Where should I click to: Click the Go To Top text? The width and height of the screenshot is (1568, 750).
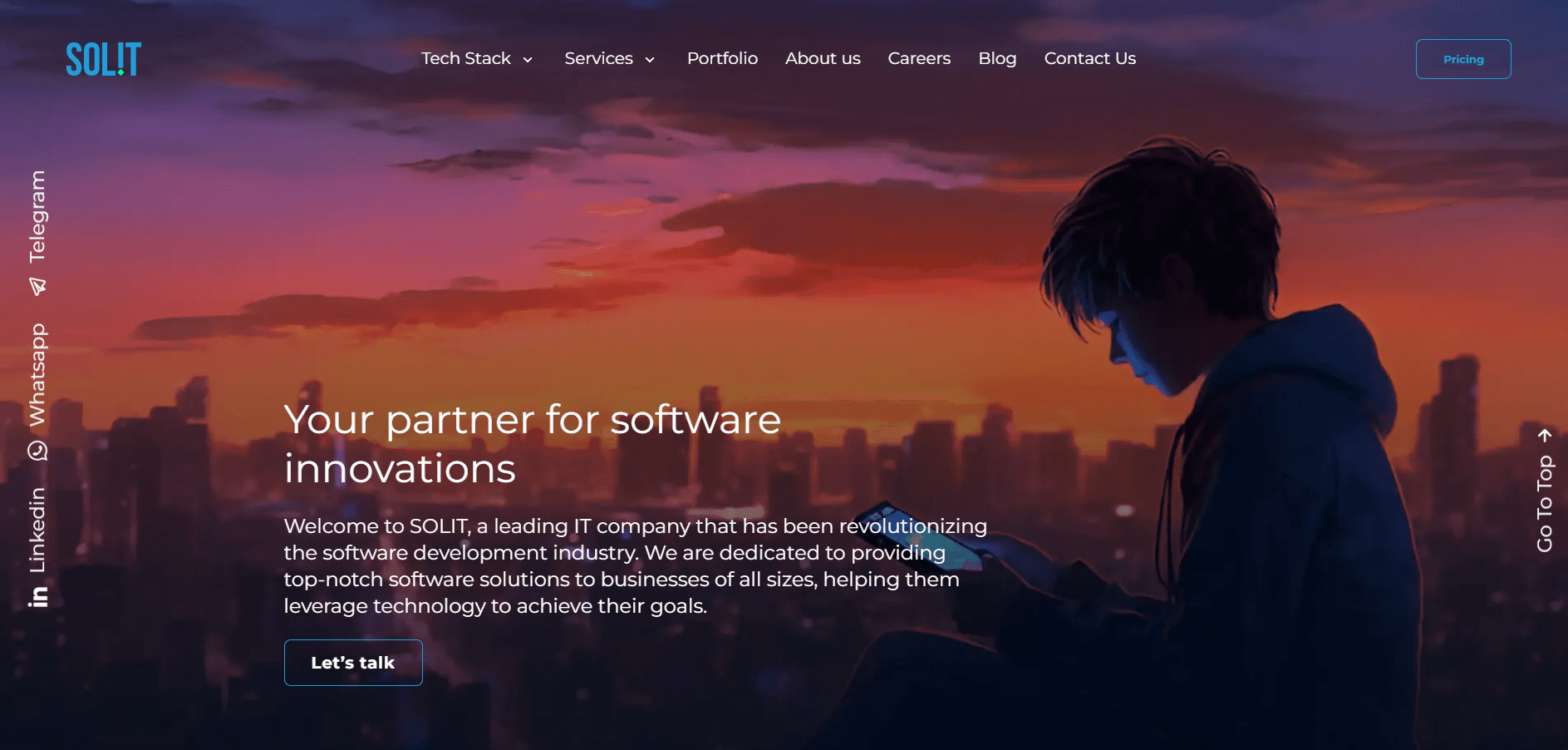1545,504
